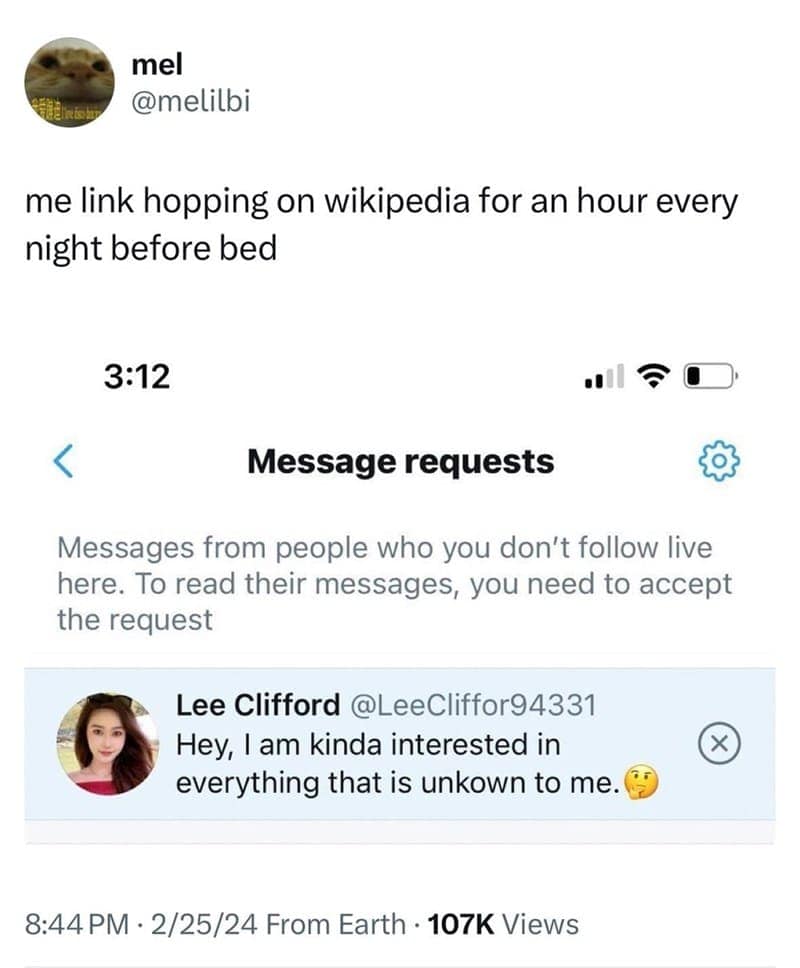The width and height of the screenshot is (800, 968).
Task: Tap the Message requests header title
Action: (400, 461)
